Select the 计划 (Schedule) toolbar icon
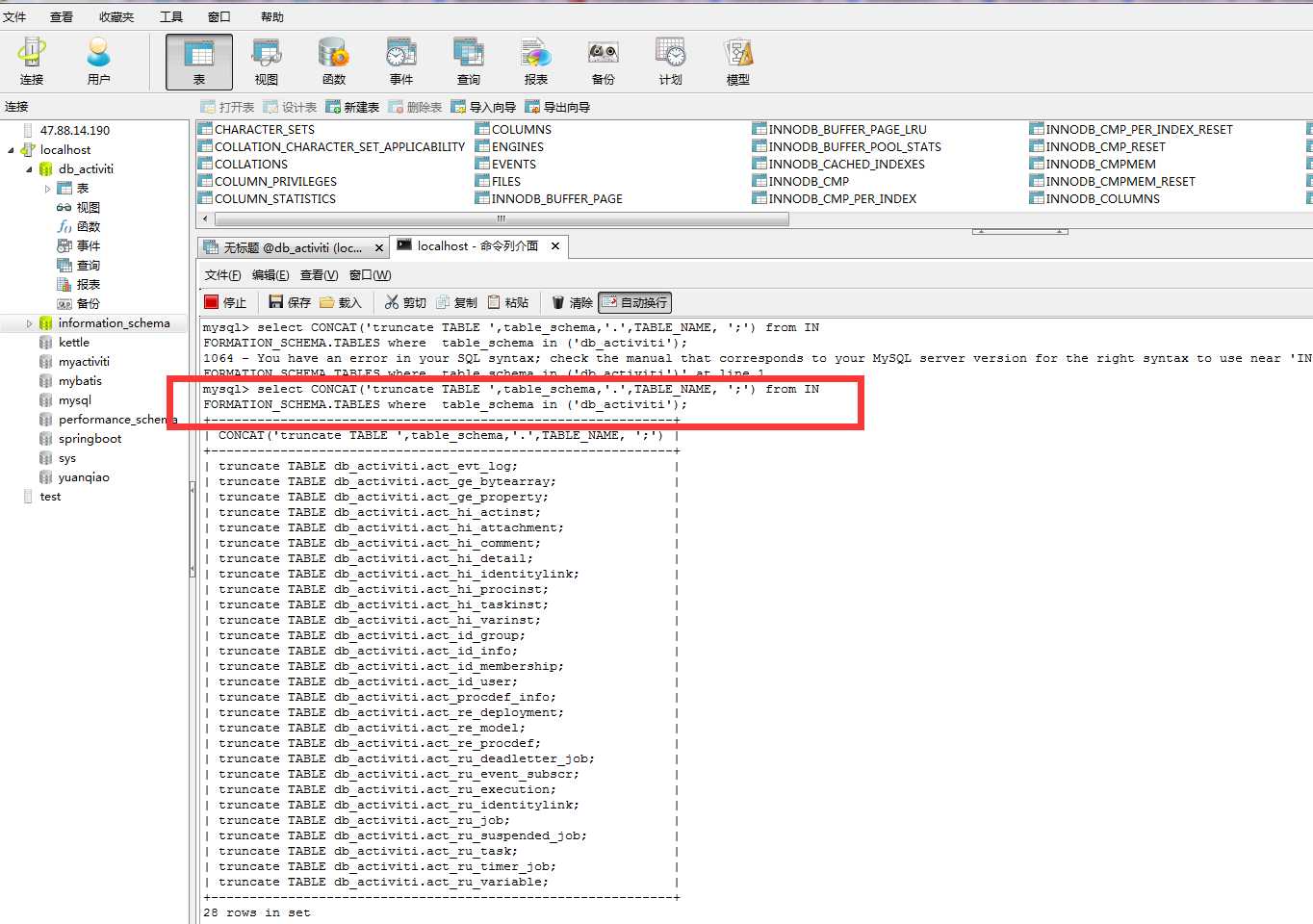1313x924 pixels. (671, 62)
